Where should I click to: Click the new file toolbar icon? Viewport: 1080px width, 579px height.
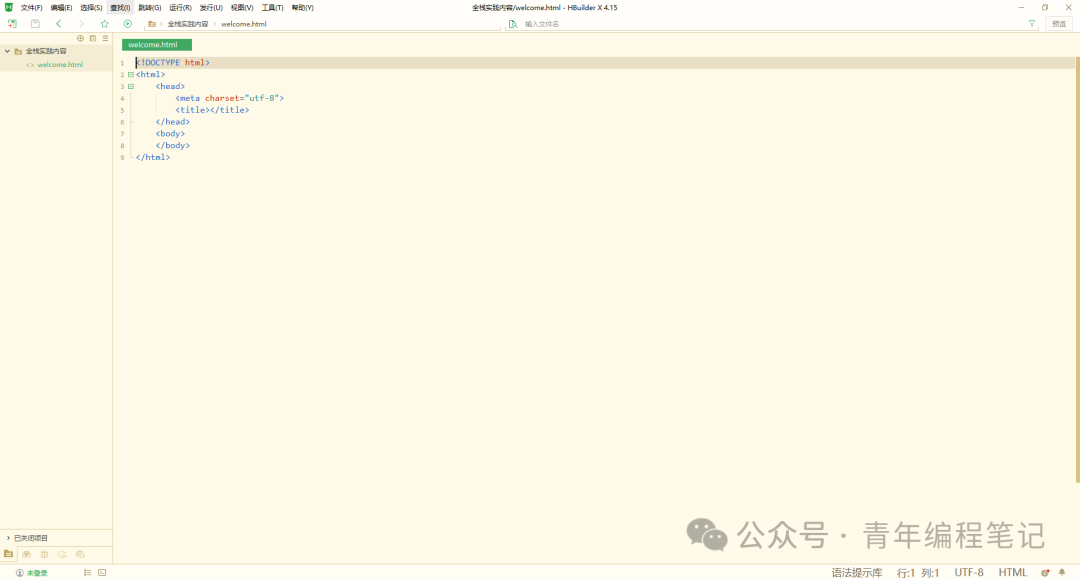point(12,23)
